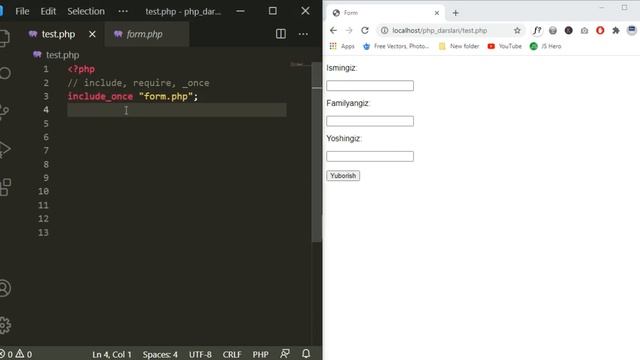Open the Accounts menu icon
This screenshot has width=640, height=360.
4,288
